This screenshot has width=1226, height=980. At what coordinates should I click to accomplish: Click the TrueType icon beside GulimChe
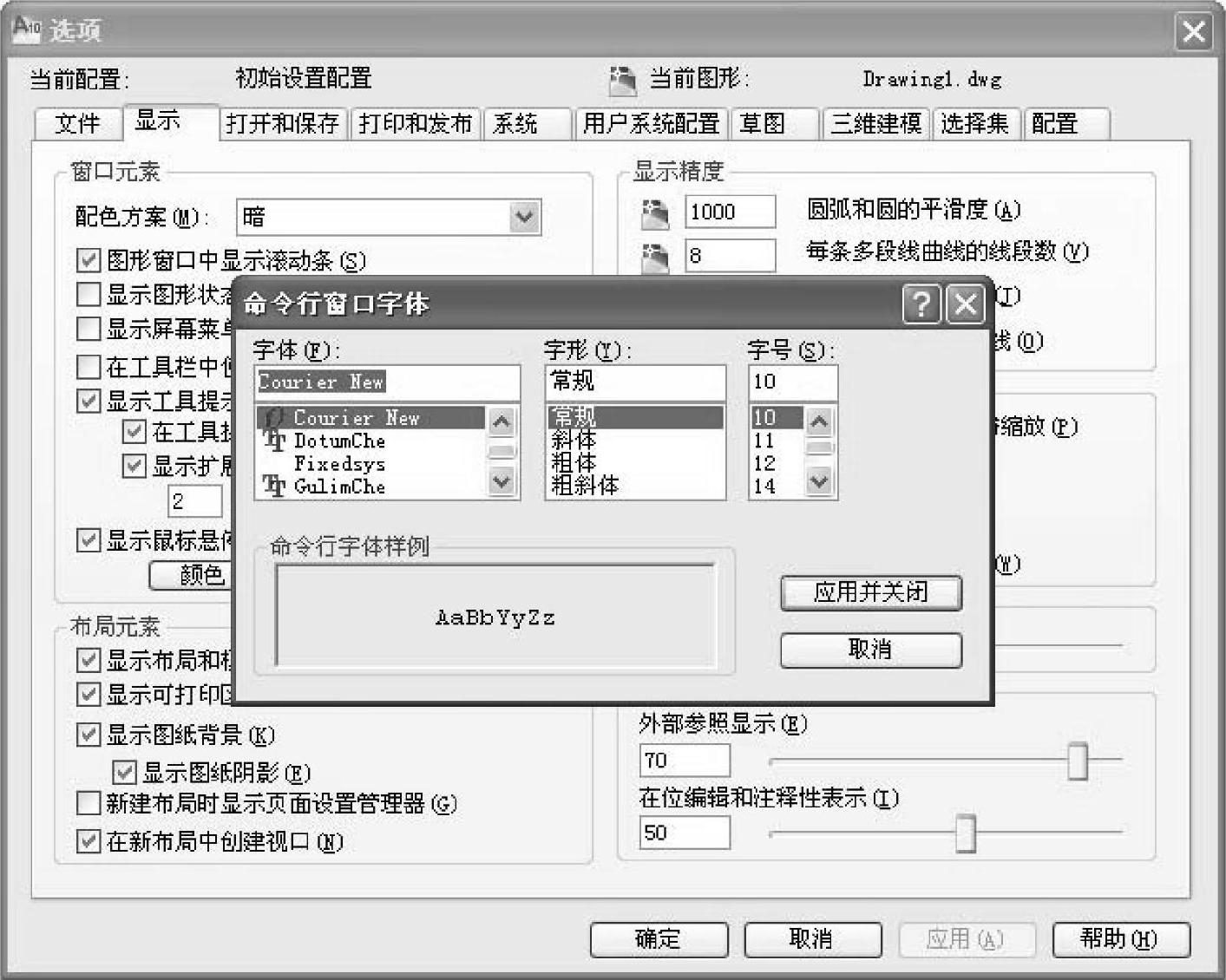[275, 487]
